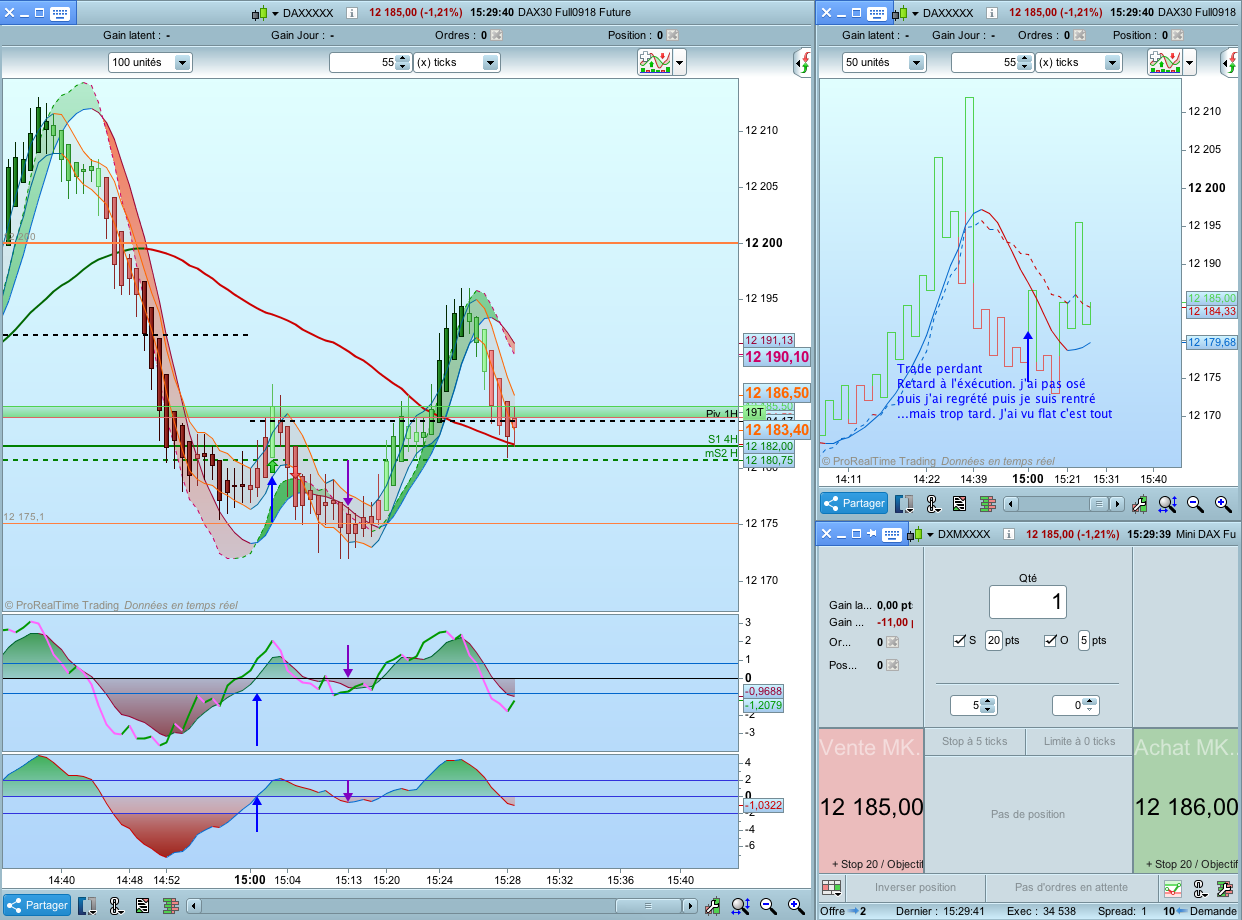Open the dropdown arrow beside the main chart indicator icon
The width and height of the screenshot is (1242, 920).
point(680,62)
